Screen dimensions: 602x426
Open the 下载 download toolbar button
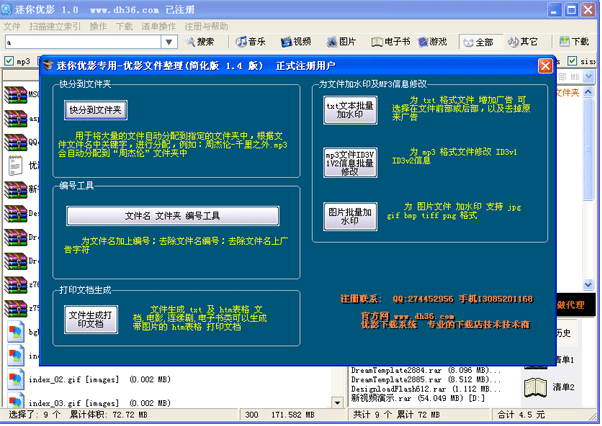(x=574, y=41)
